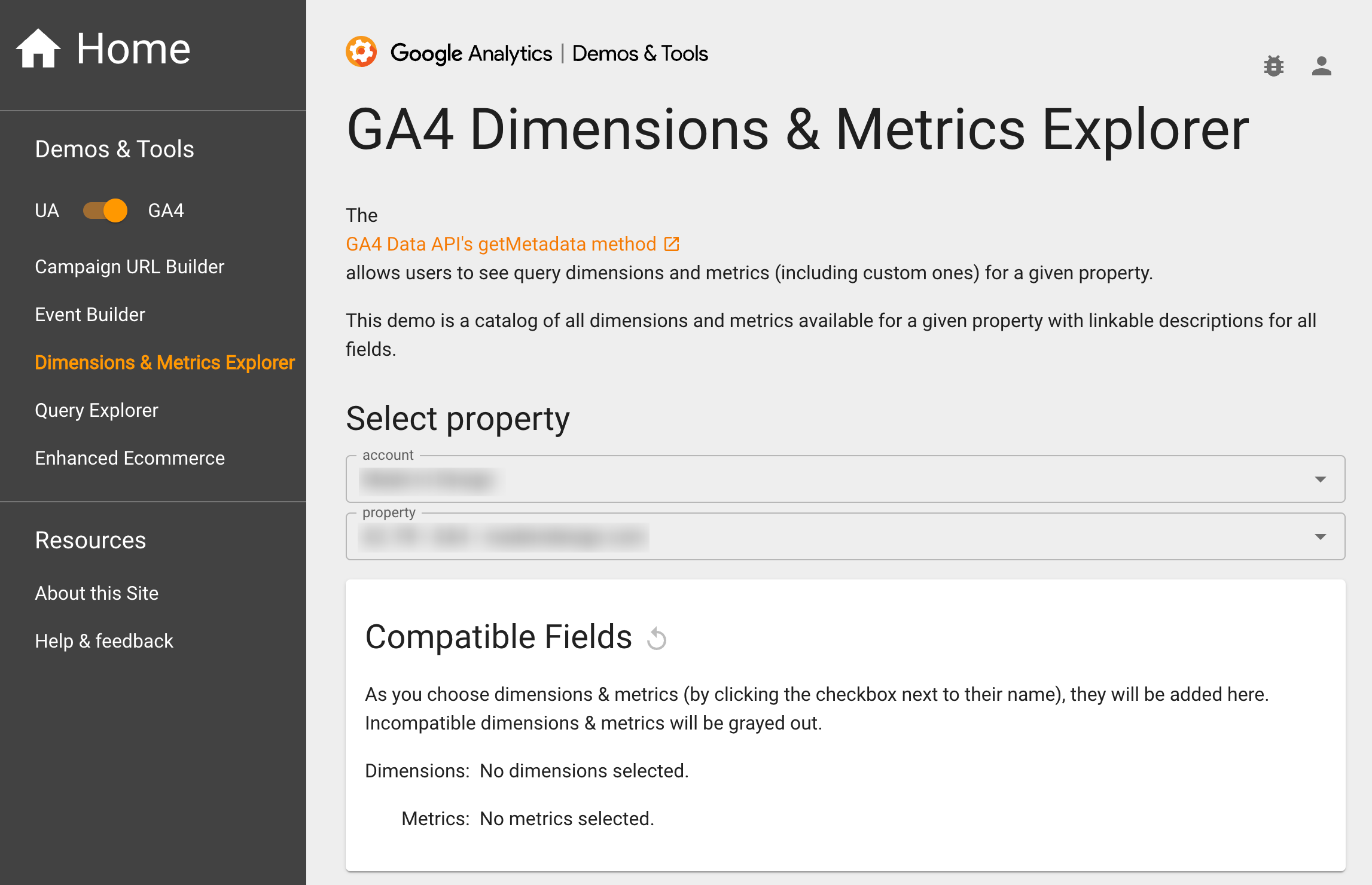Screen dimensions: 1372x885
Task: Visit Enhanced Ecommerce demo
Action: [130, 458]
